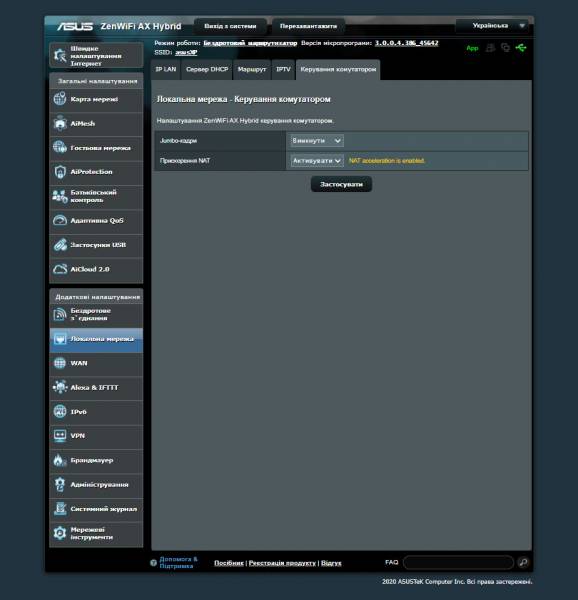Open the Network Map (Карта мережі) icon
This screenshot has height=600, width=578.
[60, 99]
